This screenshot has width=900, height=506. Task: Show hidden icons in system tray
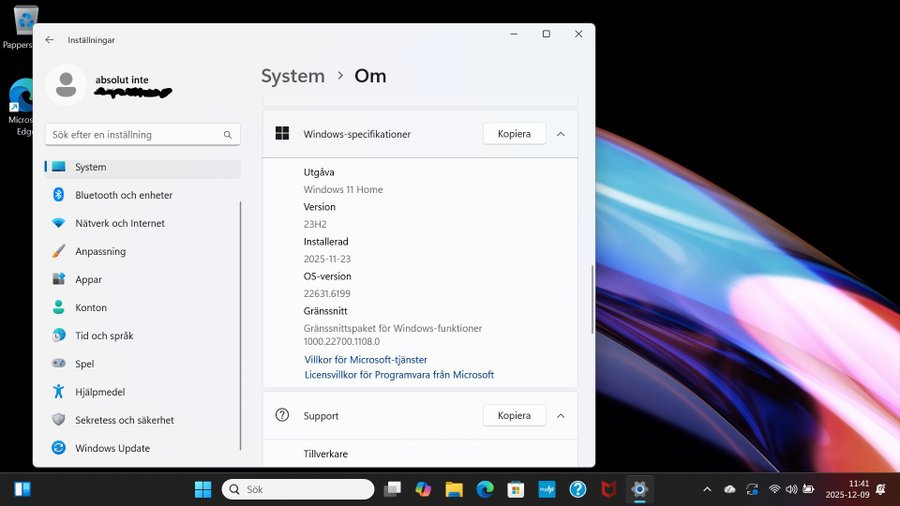[707, 489]
